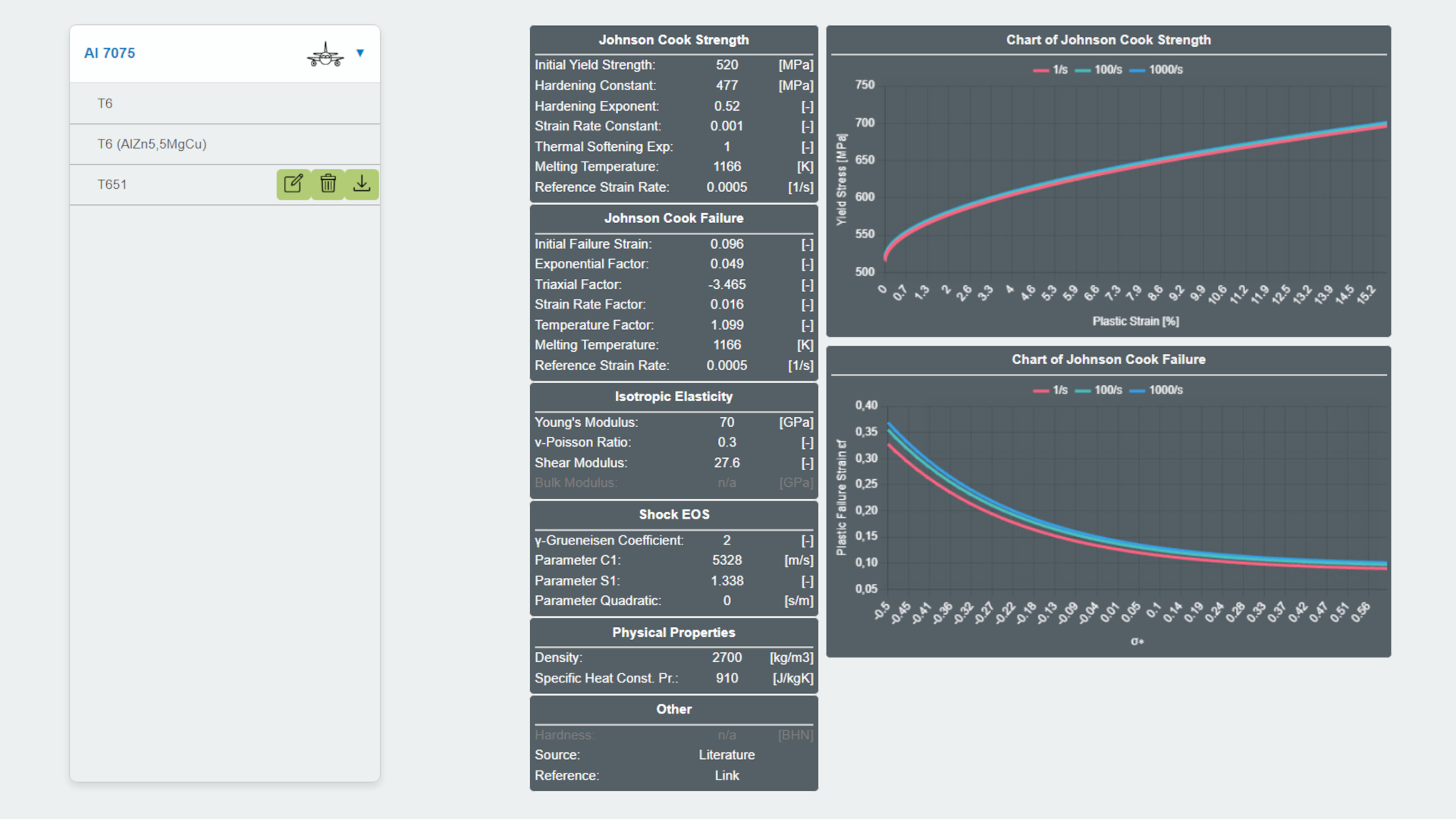This screenshot has height=819, width=1456.
Task: Click the Chart of Johnson Cook Strength title
Action: click(1108, 39)
